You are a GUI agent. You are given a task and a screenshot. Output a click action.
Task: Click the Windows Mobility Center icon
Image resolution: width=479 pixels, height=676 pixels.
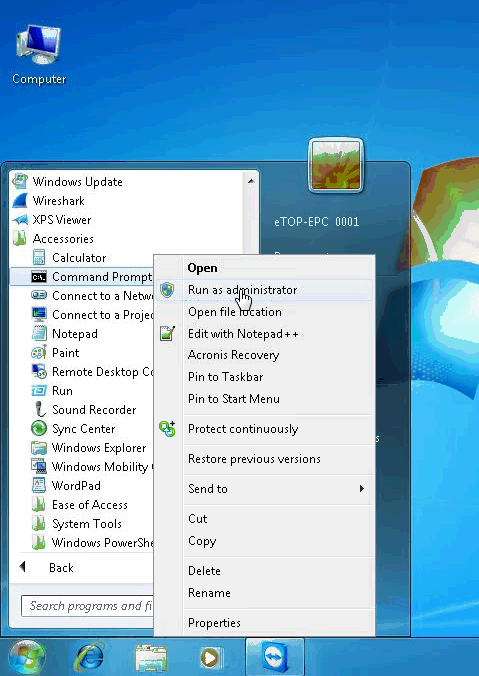(x=39, y=466)
